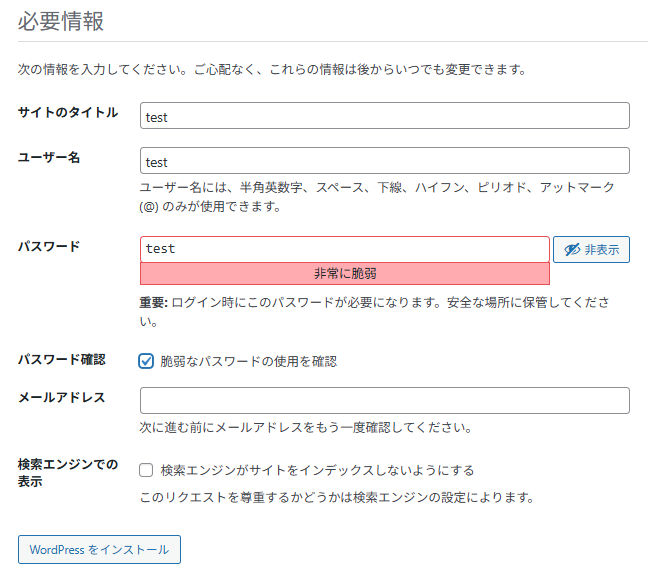This screenshot has height=571, width=654.
Task: Click the パスワード field label
Action: (49, 246)
